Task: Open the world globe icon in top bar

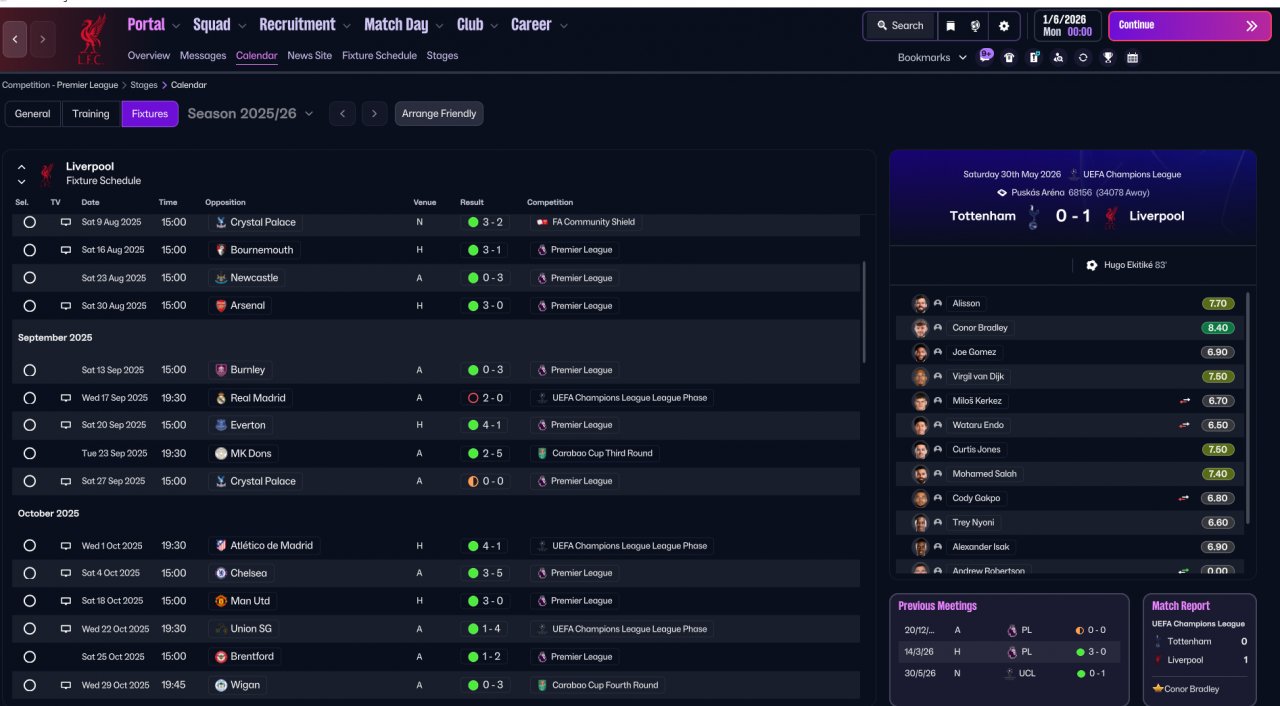Action: click(975, 26)
